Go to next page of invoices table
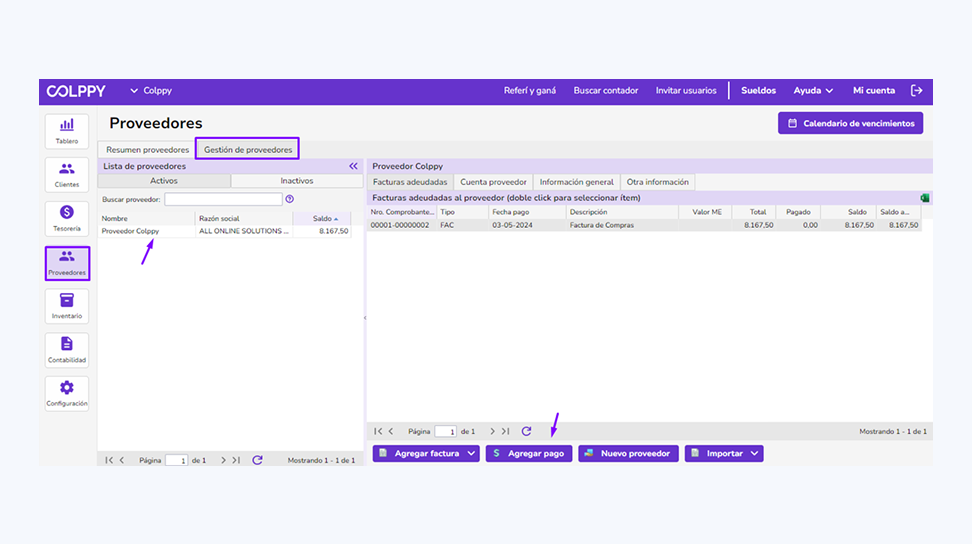Image resolution: width=972 pixels, height=544 pixels. (x=492, y=431)
